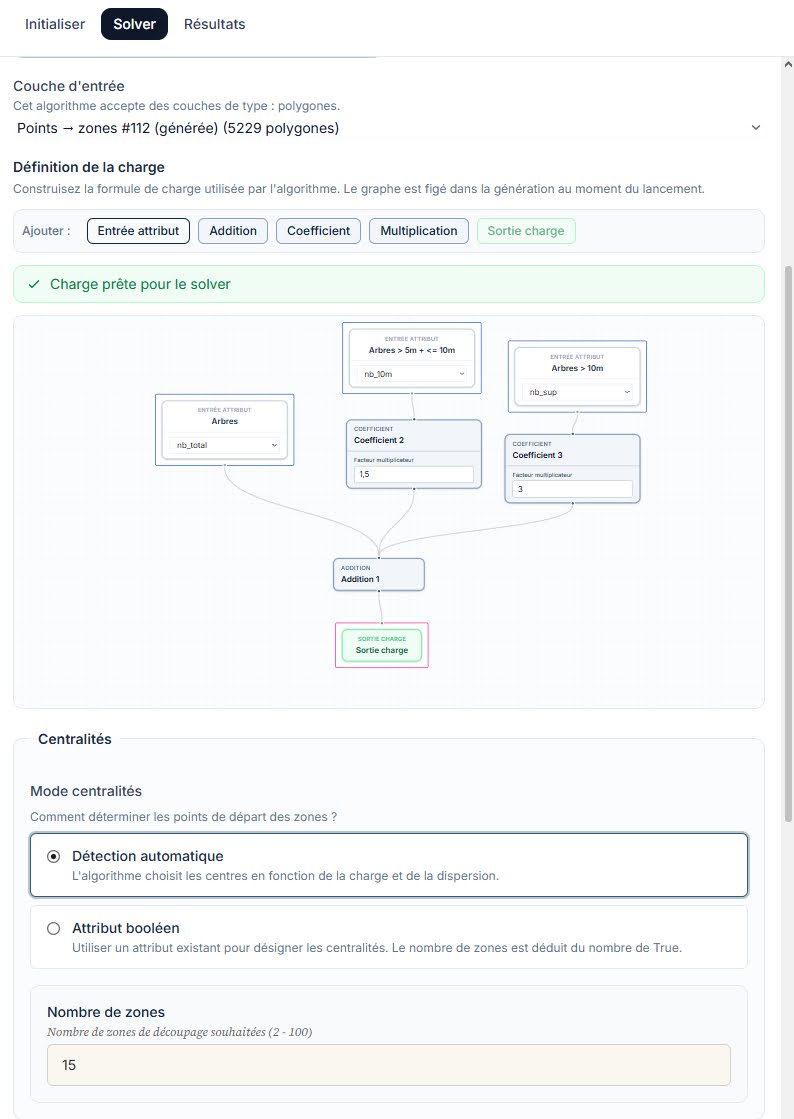Expand the Couche d'entrée layer dropdown
This screenshot has width=794, height=1119.
click(x=389, y=128)
